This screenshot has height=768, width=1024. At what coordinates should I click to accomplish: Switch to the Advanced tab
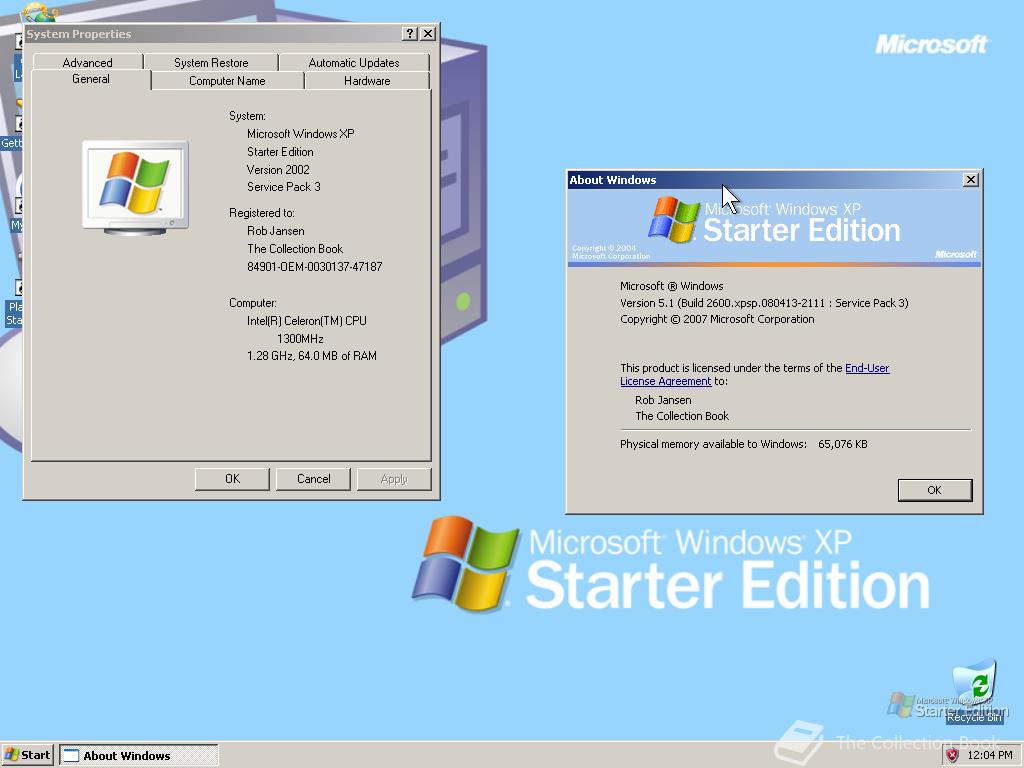[88, 63]
